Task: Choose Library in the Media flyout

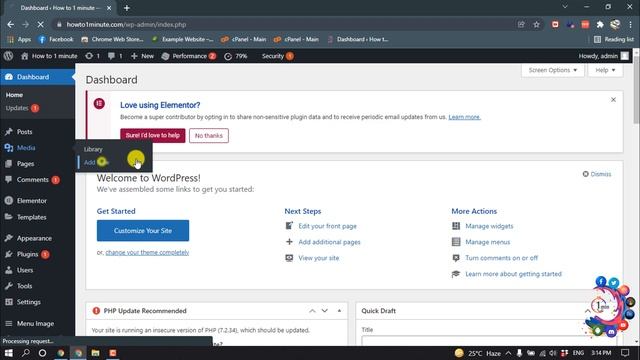Action: [93, 149]
